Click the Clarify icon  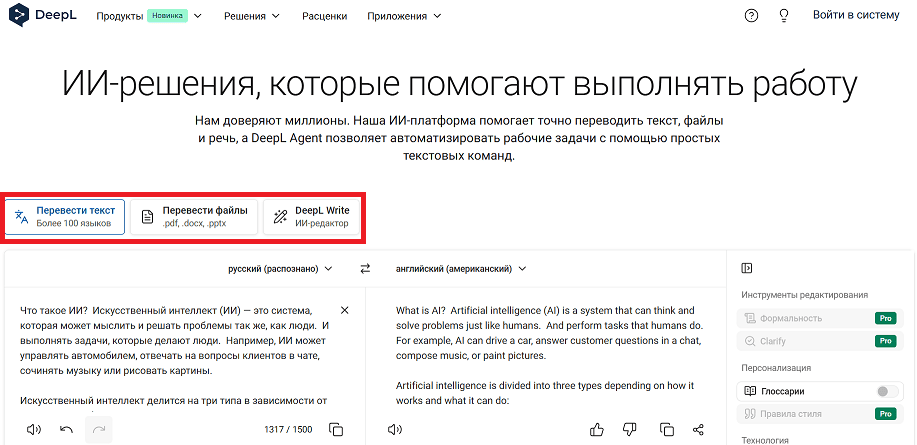pyautogui.click(x=750, y=341)
